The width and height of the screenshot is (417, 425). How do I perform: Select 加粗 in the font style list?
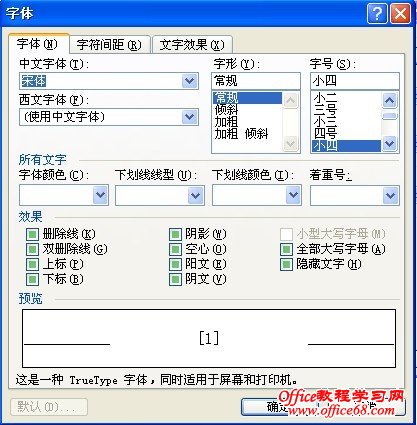coord(226,122)
